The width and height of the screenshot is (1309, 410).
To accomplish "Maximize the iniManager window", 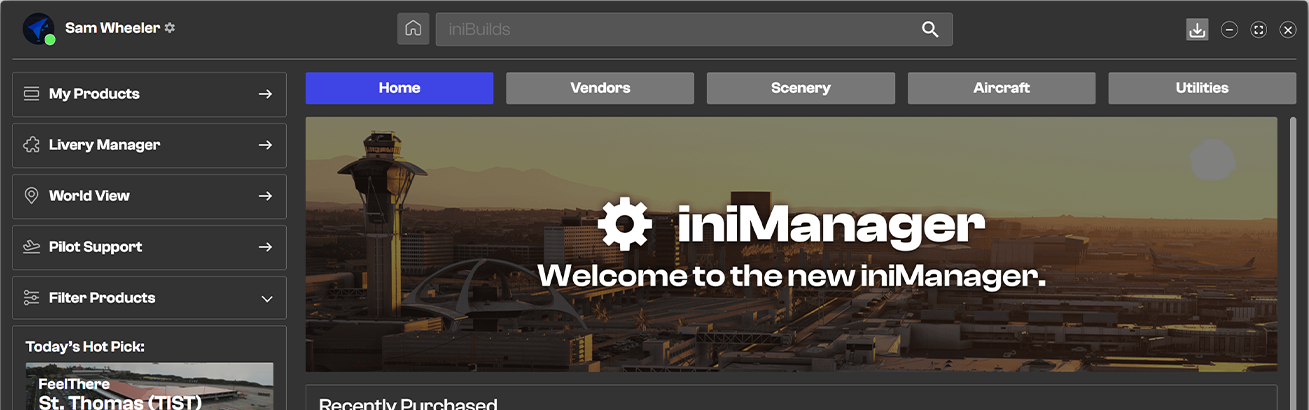I will click(x=1259, y=30).
